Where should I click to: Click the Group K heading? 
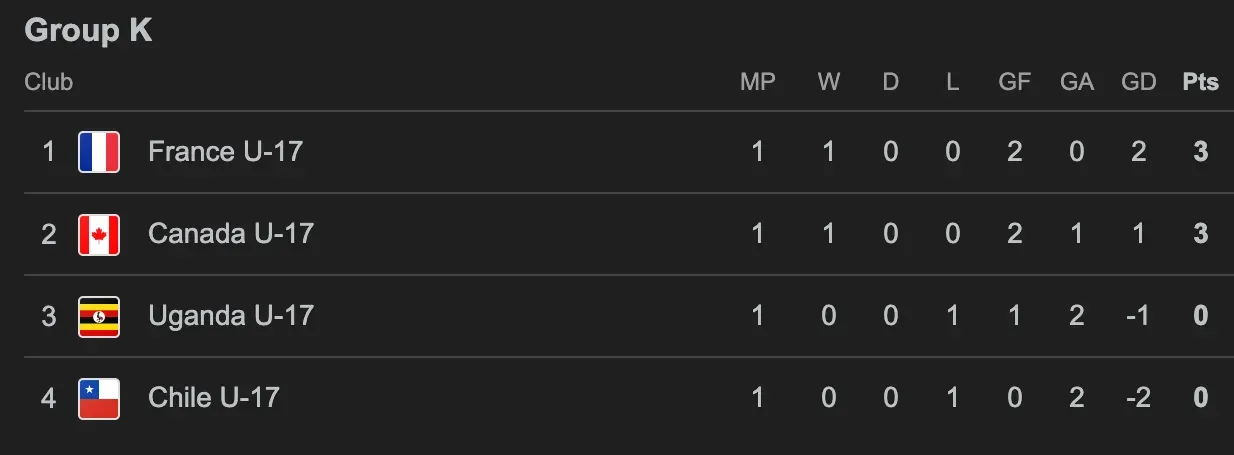coord(88,31)
